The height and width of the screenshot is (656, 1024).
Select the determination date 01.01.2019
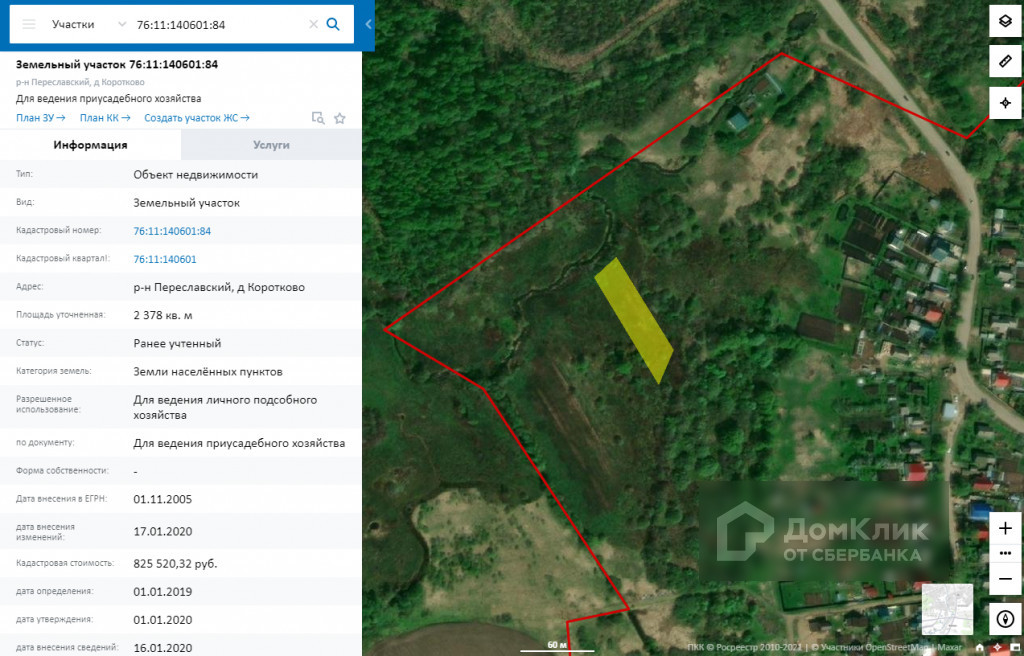coord(163,592)
